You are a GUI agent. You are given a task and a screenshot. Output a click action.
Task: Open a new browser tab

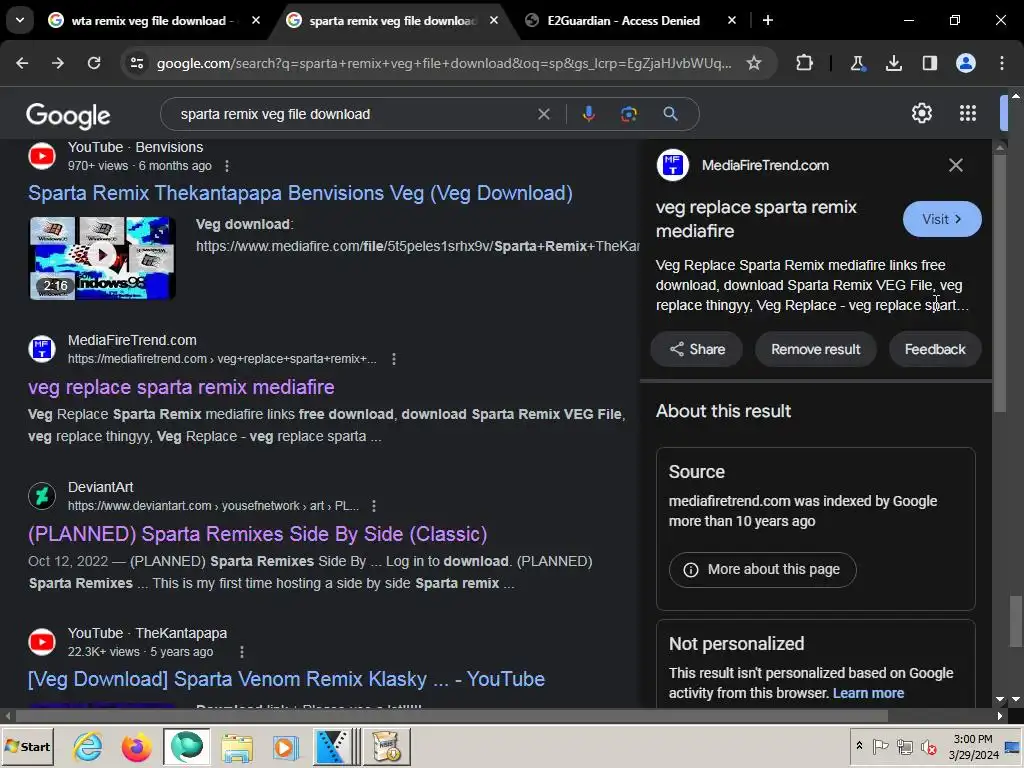pyautogui.click(x=768, y=20)
